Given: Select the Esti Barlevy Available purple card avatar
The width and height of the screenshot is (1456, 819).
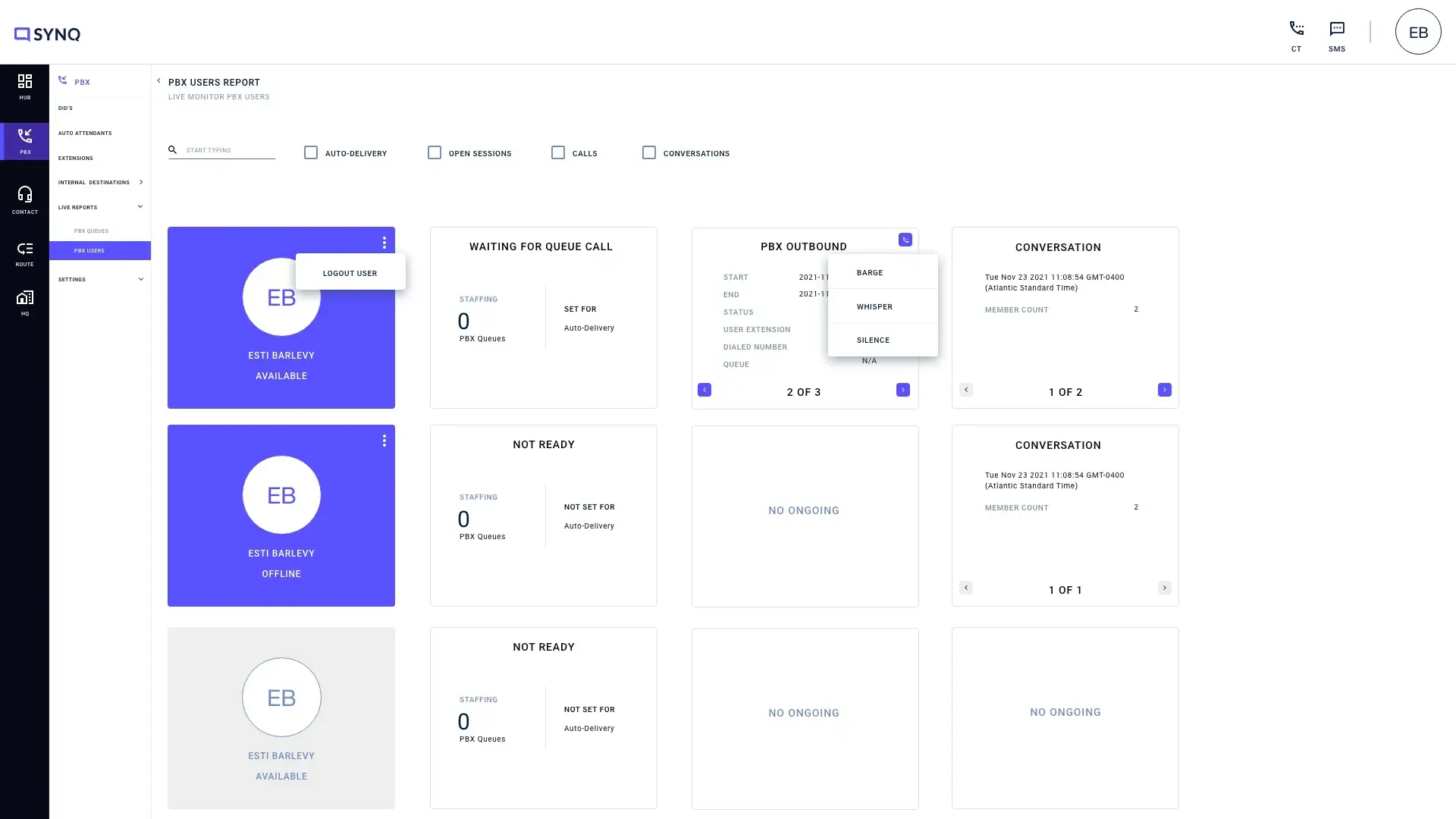Looking at the screenshot, I should pos(281,297).
